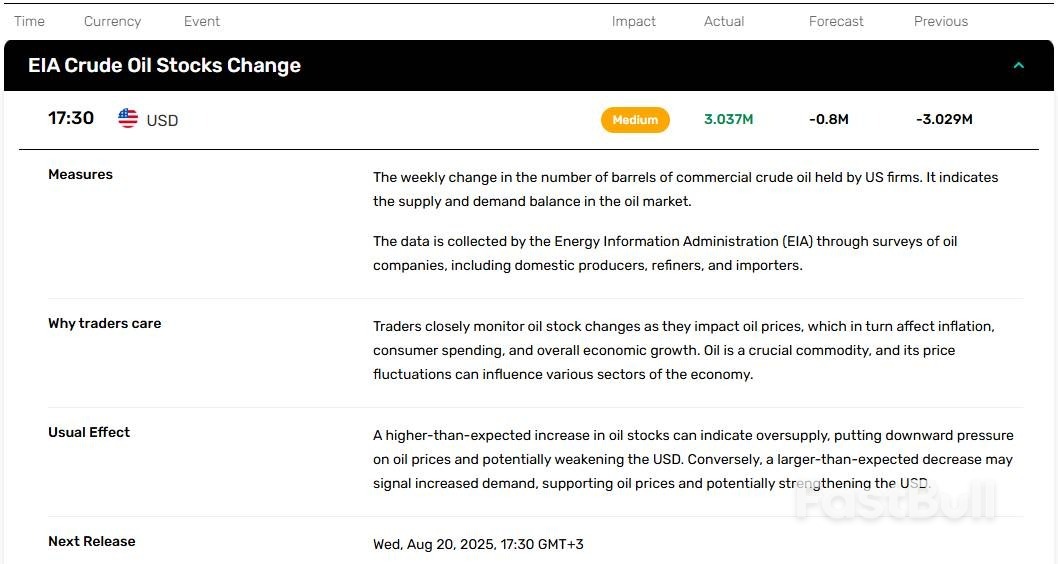This screenshot has height=564, width=1058.
Task: Click the USD currency label
Action: (x=162, y=120)
